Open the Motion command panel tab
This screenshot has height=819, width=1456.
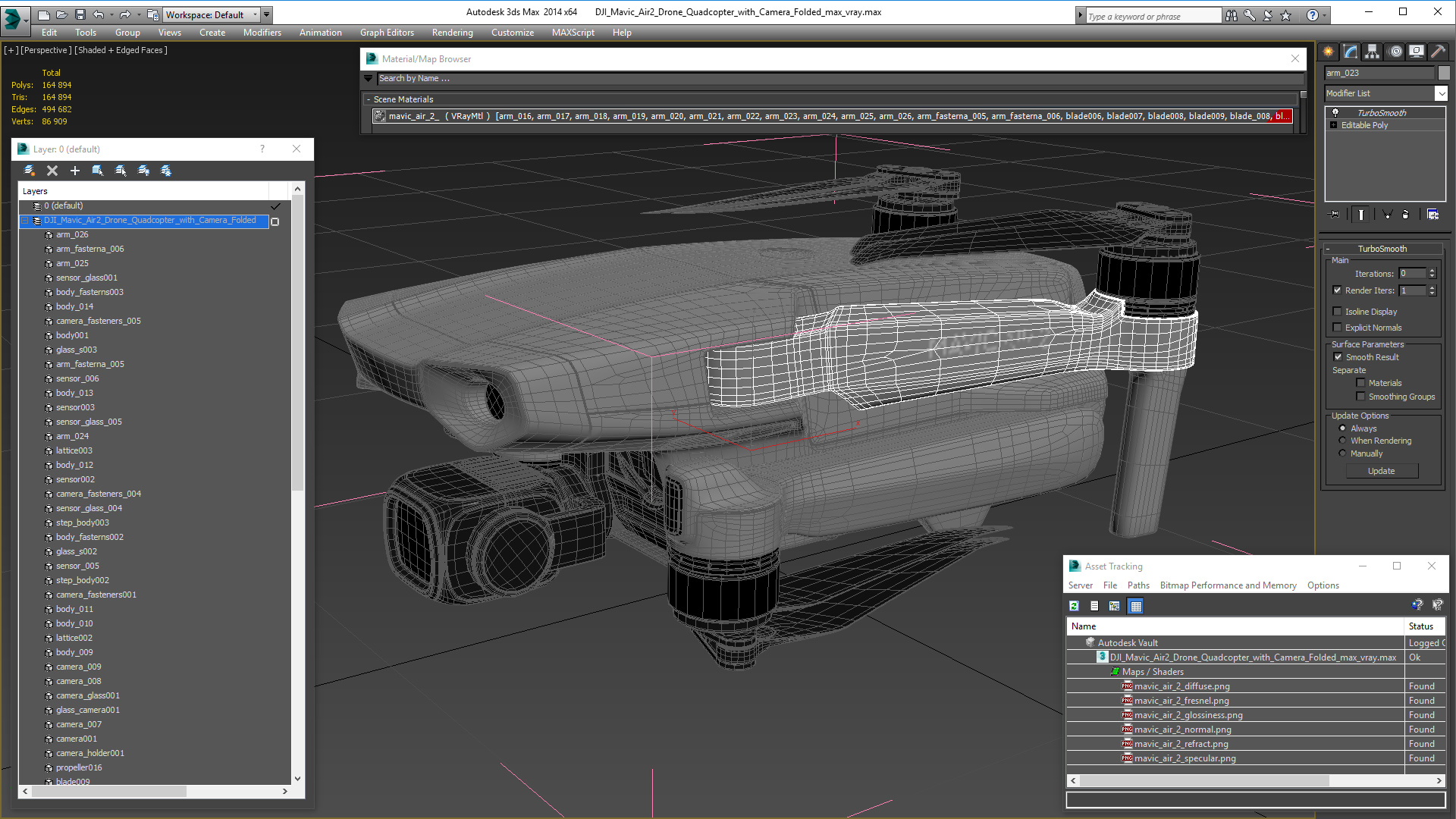click(x=1395, y=52)
